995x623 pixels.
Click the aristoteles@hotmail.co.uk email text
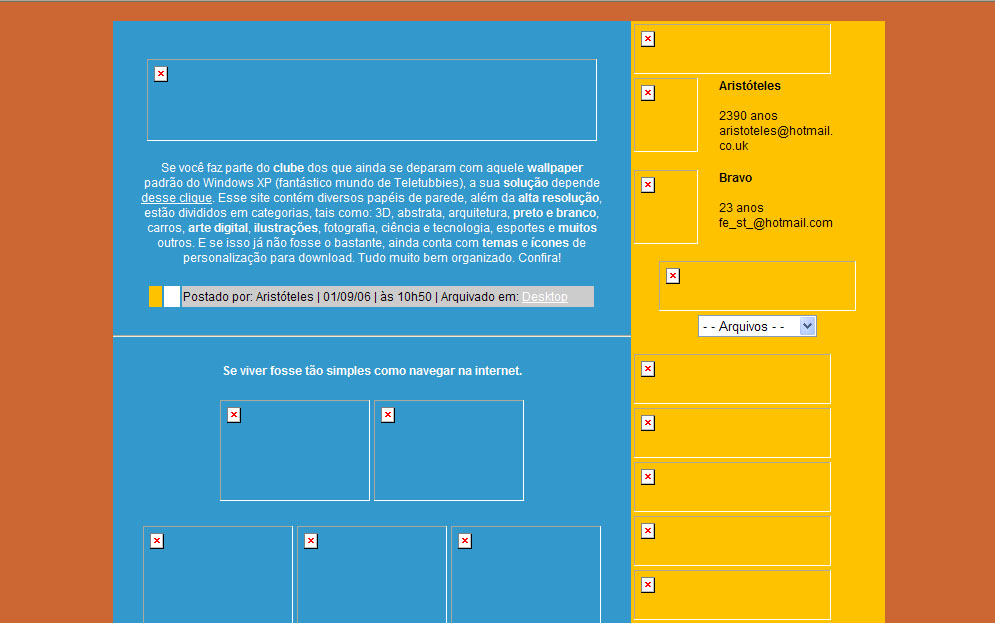pos(775,138)
